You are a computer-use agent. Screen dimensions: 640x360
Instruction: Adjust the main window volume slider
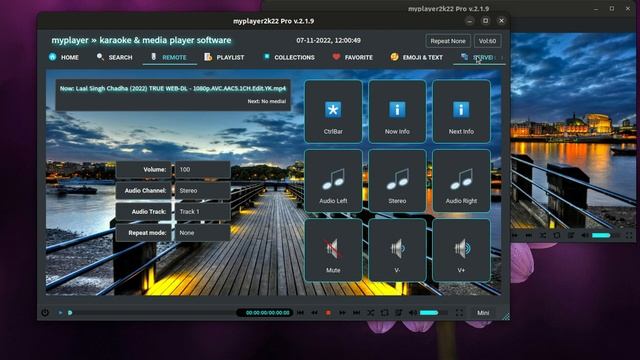point(433,313)
